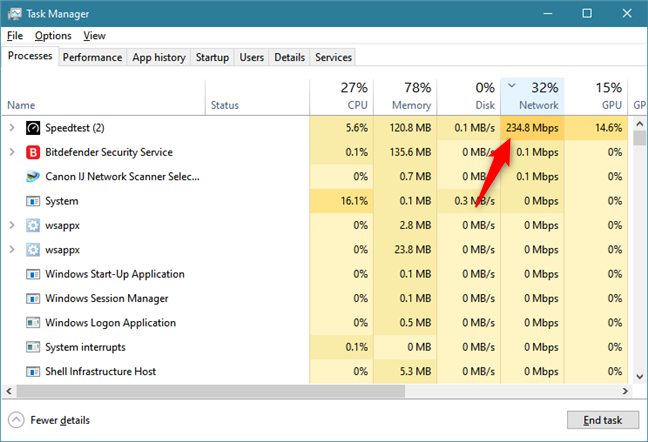Select the Speedtest 120.8 MB memory cell
Viewport: 648px width, 442px height.
[405, 128]
